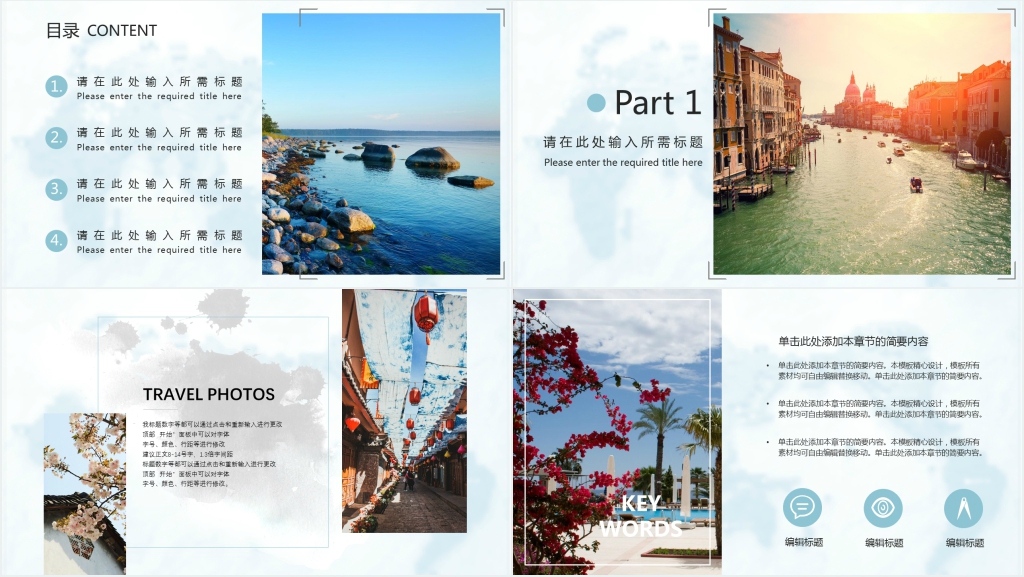Open the Venice canal photo
This screenshot has height=577, width=1024.
click(861, 143)
